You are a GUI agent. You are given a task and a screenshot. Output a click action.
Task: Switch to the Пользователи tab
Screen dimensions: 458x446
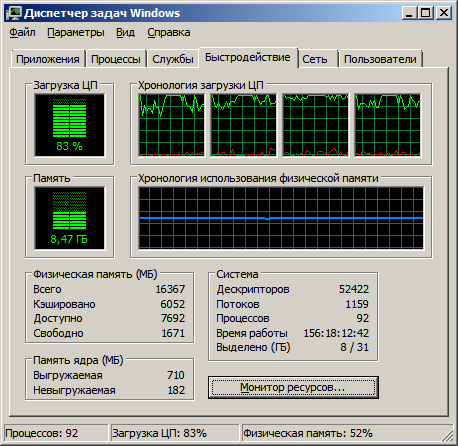(x=380, y=59)
